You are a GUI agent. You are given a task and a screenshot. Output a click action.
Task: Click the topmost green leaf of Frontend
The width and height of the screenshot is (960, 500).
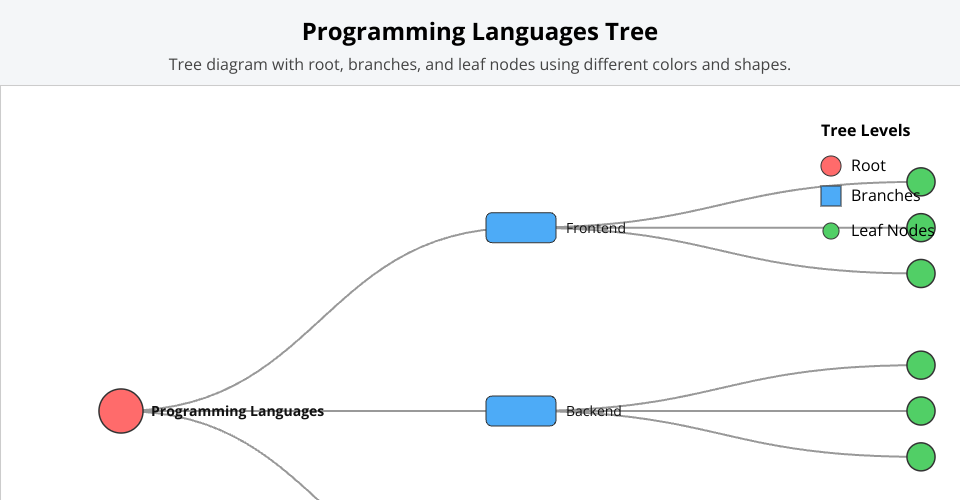[x=921, y=182]
